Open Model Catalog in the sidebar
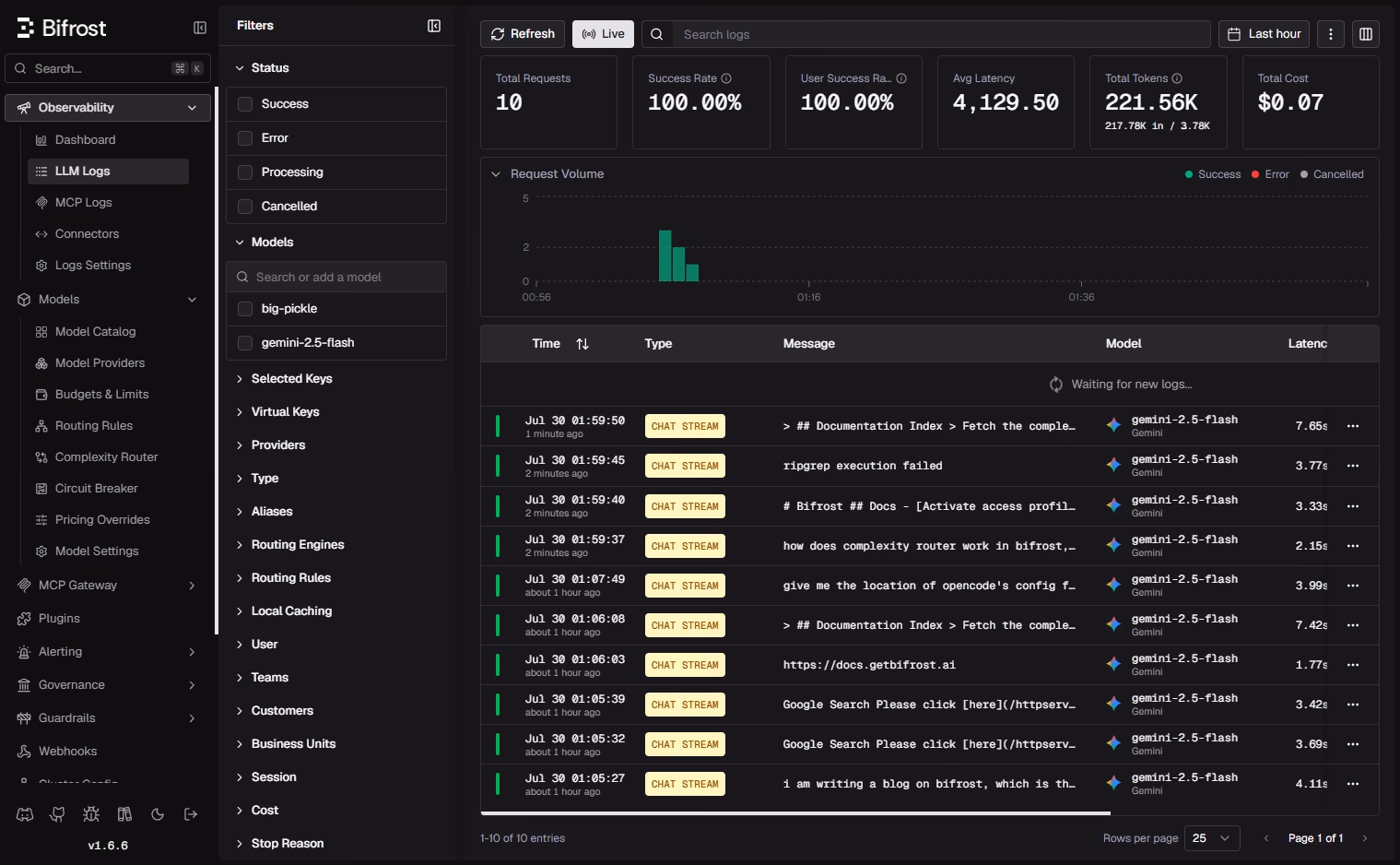Image resolution: width=1400 pixels, height=865 pixels. click(108, 332)
